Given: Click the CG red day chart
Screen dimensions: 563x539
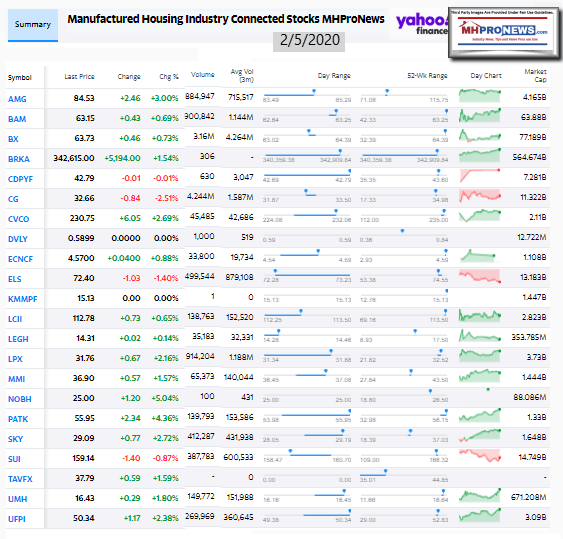Looking at the screenshot, I should [479, 196].
